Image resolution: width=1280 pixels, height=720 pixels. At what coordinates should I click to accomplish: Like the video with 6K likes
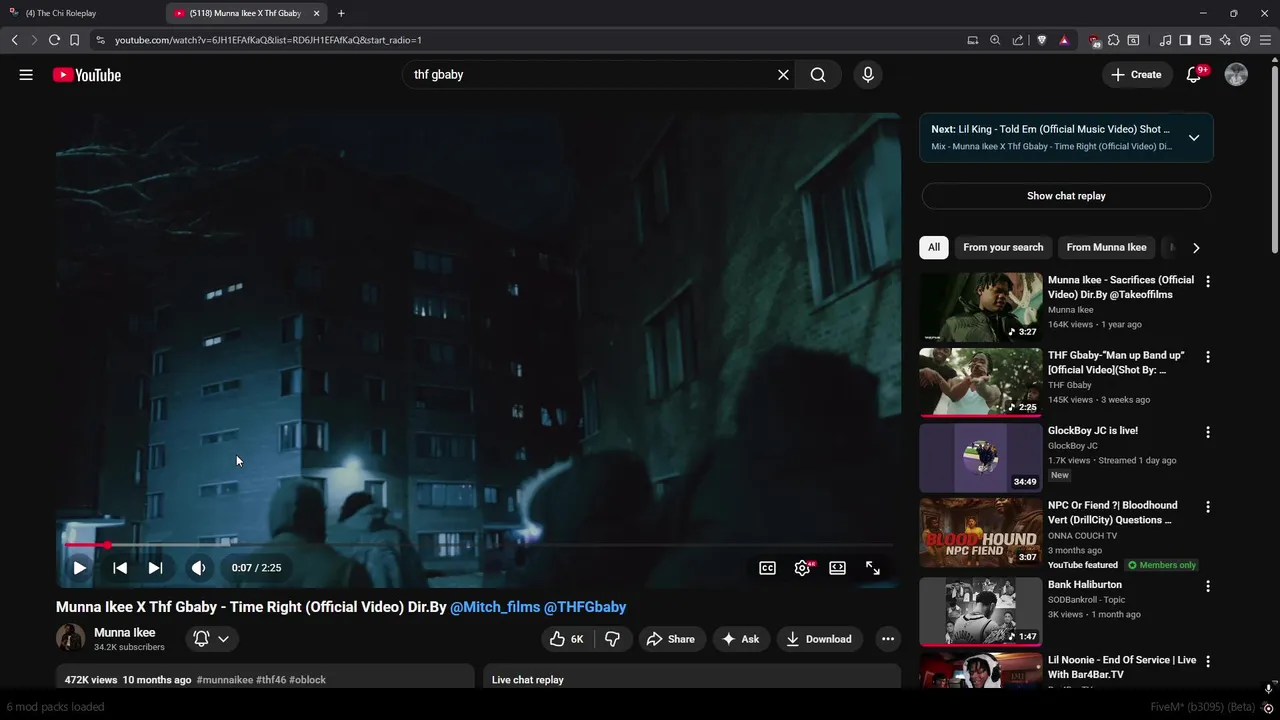(x=566, y=639)
